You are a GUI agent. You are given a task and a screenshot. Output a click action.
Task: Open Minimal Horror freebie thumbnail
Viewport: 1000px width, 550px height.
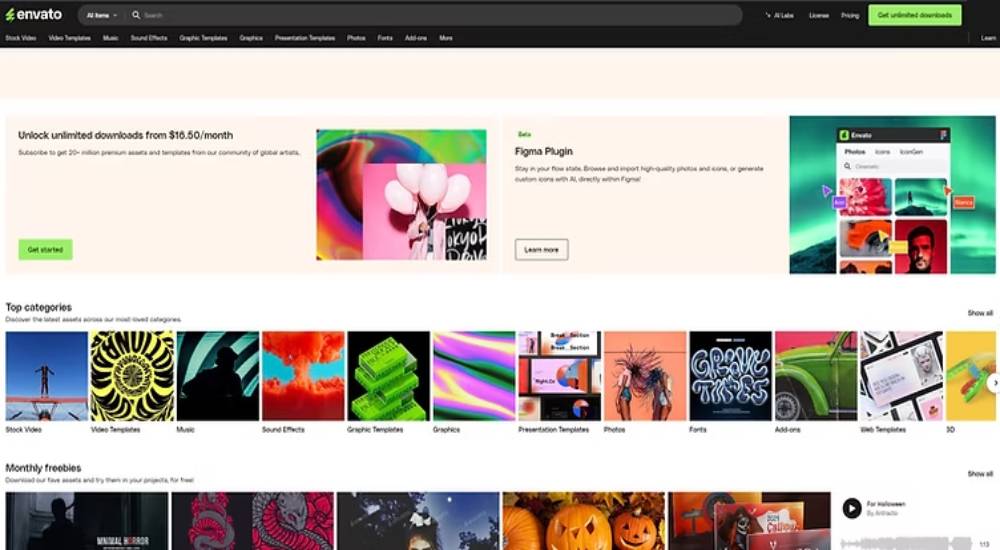coord(87,521)
